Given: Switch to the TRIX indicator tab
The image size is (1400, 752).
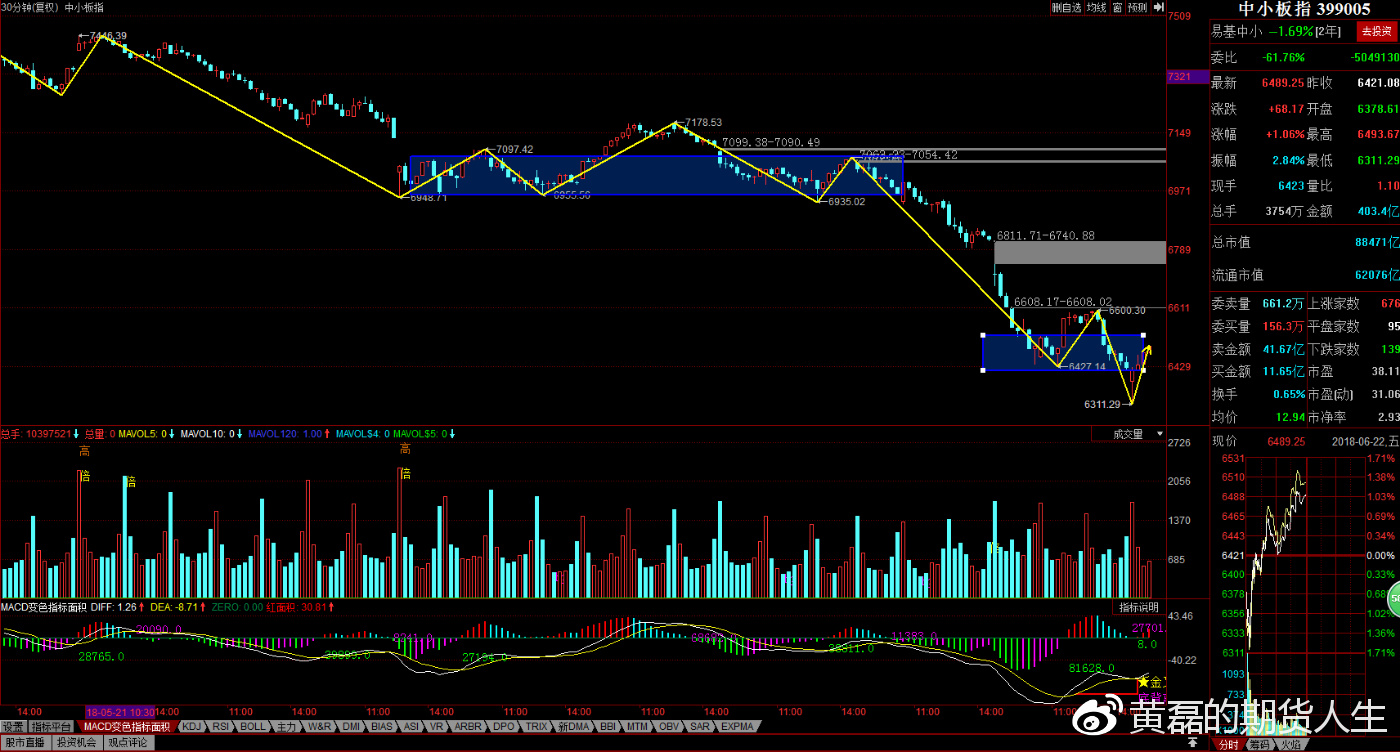Looking at the screenshot, I should [537, 726].
